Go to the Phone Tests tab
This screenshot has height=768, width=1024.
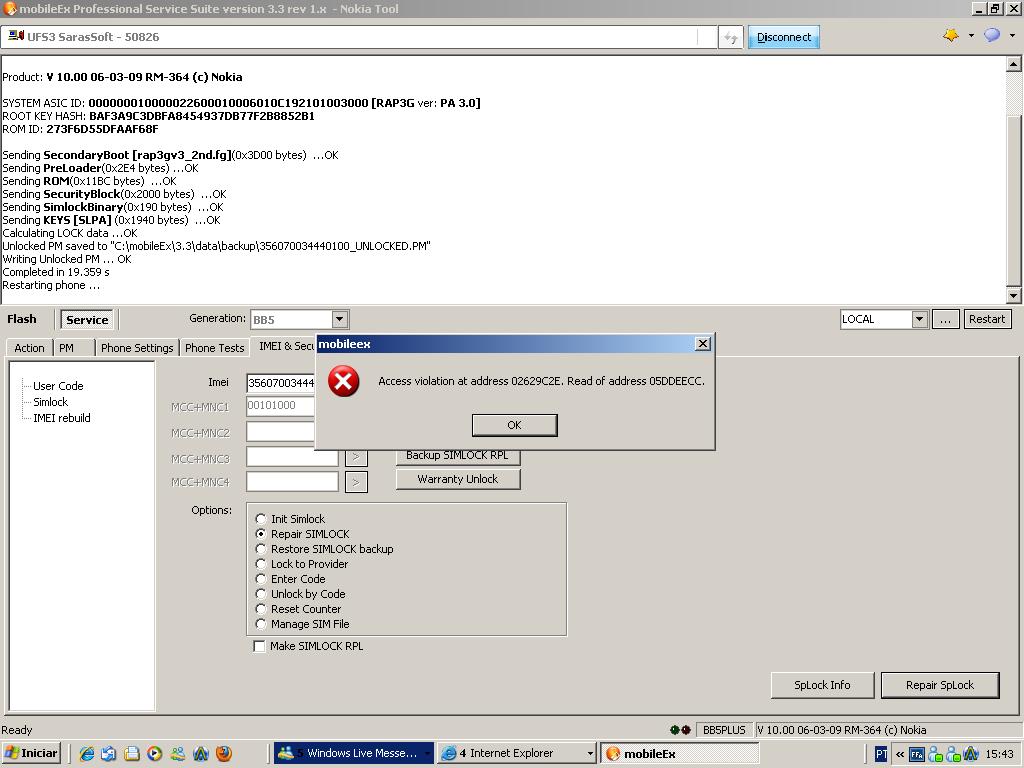[214, 348]
